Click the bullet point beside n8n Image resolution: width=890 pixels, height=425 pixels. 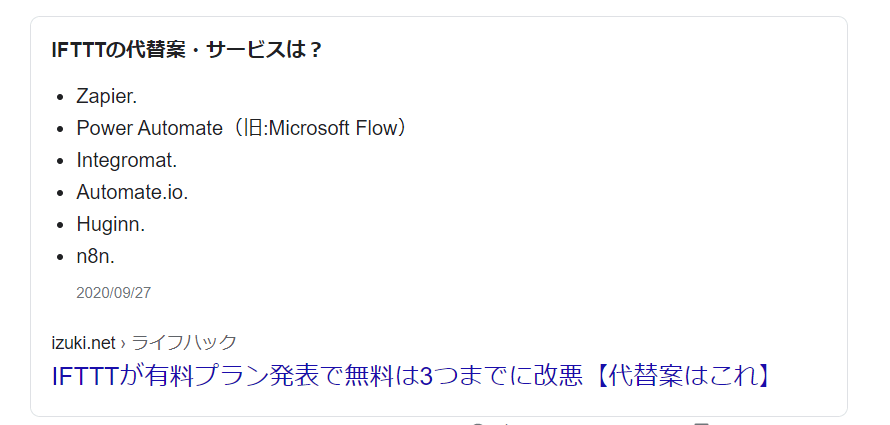60,256
